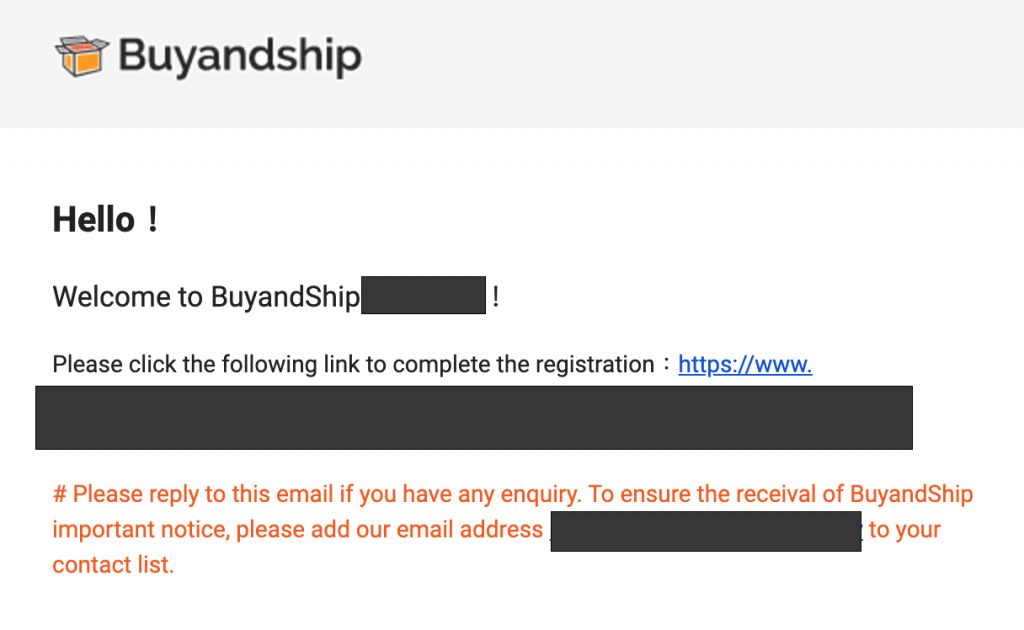Click the "to your" text after redacted email

[x=904, y=530]
